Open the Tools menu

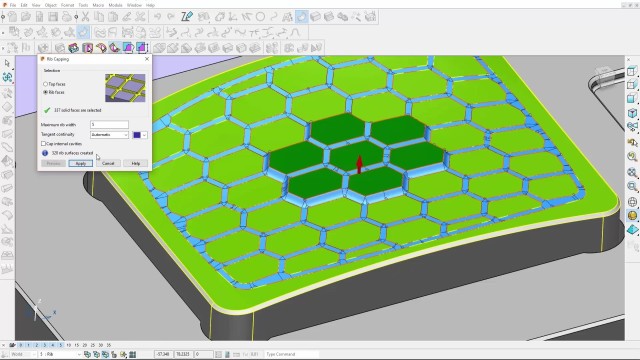click(83, 5)
